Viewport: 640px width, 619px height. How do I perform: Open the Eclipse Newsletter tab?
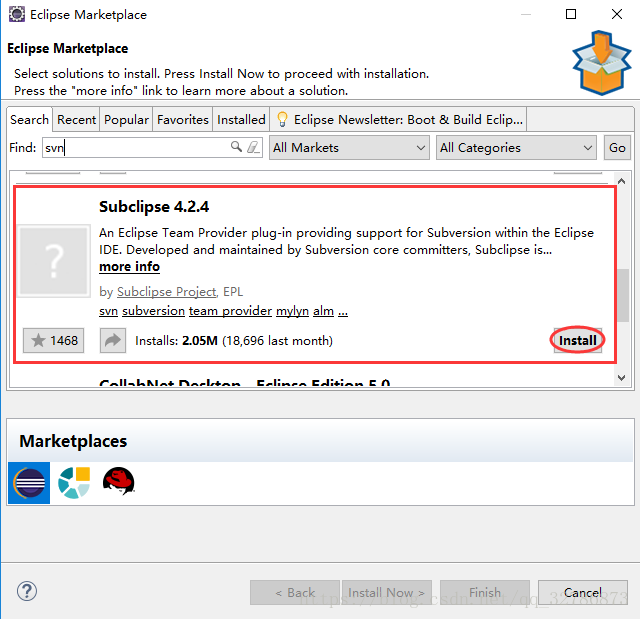pyautogui.click(x=398, y=120)
